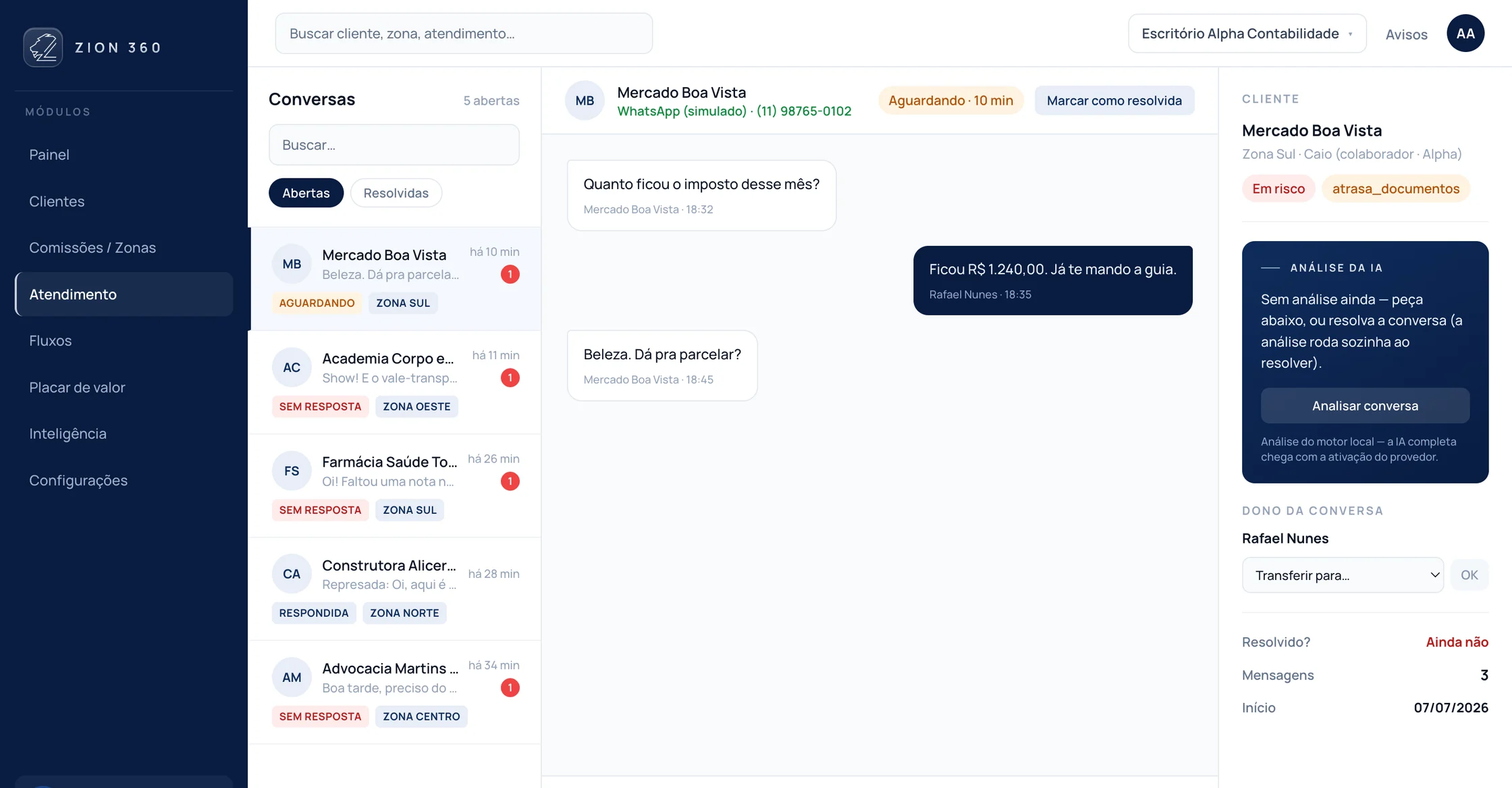Focus the Buscar conversations search field
Image resolution: width=1512 pixels, height=788 pixels.
[x=394, y=145]
